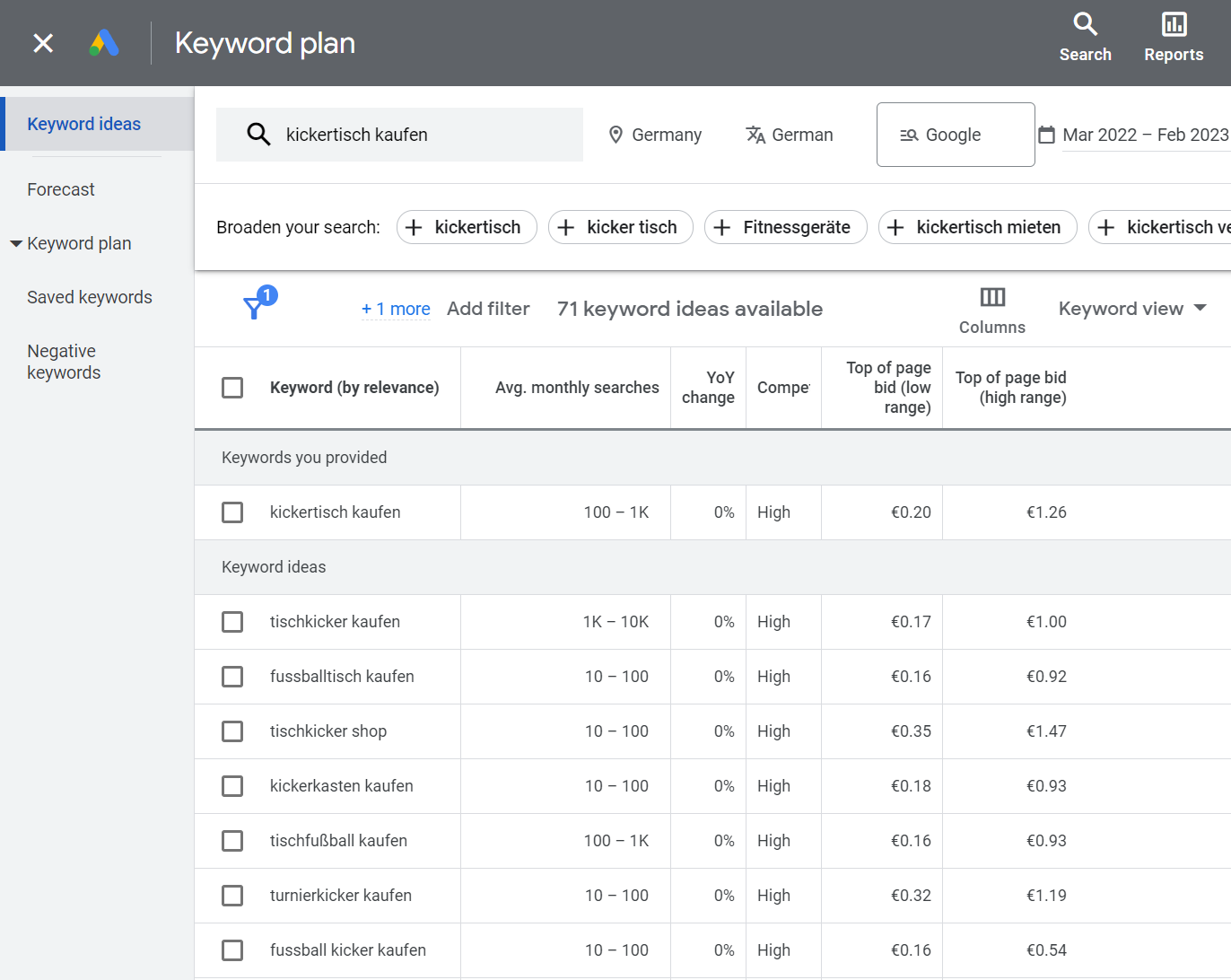Close the Keyword plan with the X icon
Screen dimensions: 1231x980
pos(43,43)
